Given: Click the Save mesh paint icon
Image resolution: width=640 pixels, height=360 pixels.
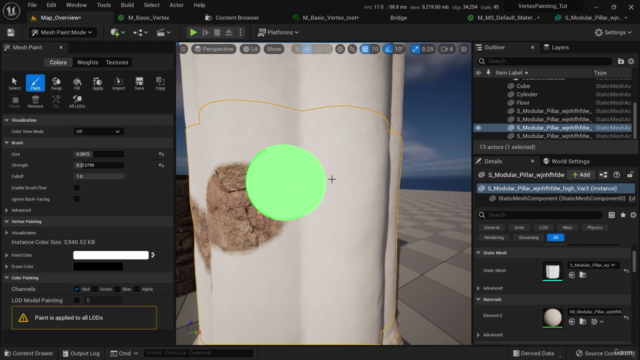Looking at the screenshot, I should [x=139, y=83].
